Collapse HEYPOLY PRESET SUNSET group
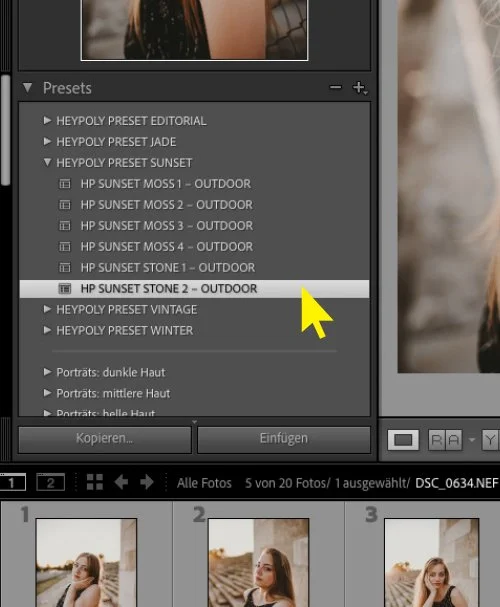This screenshot has width=500, height=607. click(x=47, y=162)
